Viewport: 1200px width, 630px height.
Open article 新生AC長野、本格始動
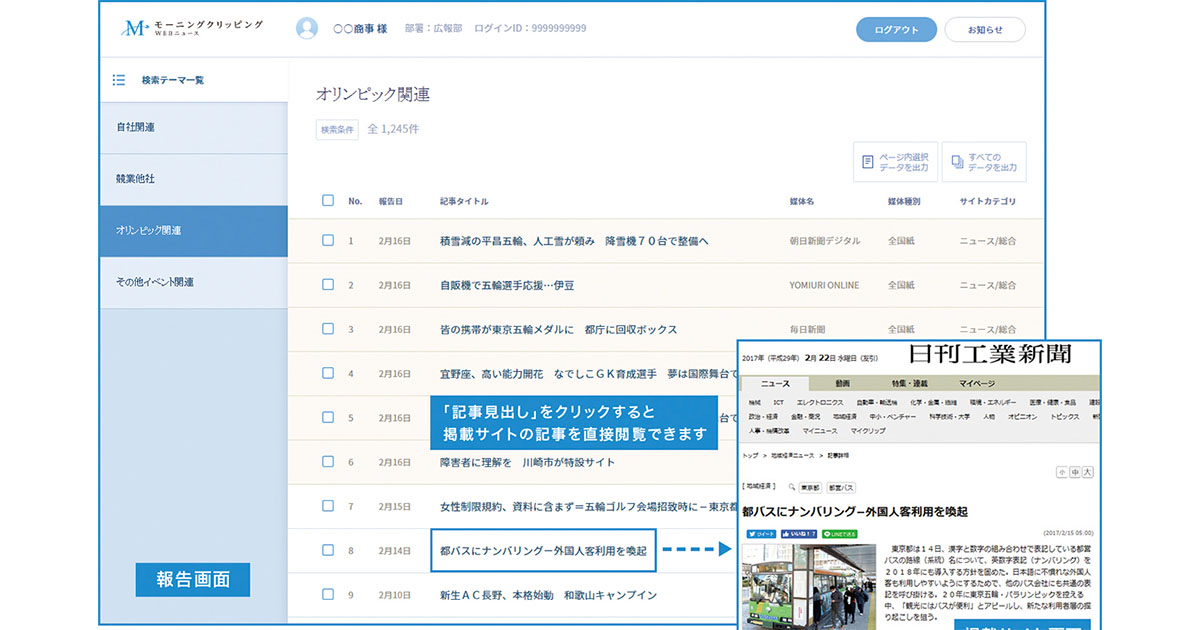(x=548, y=594)
